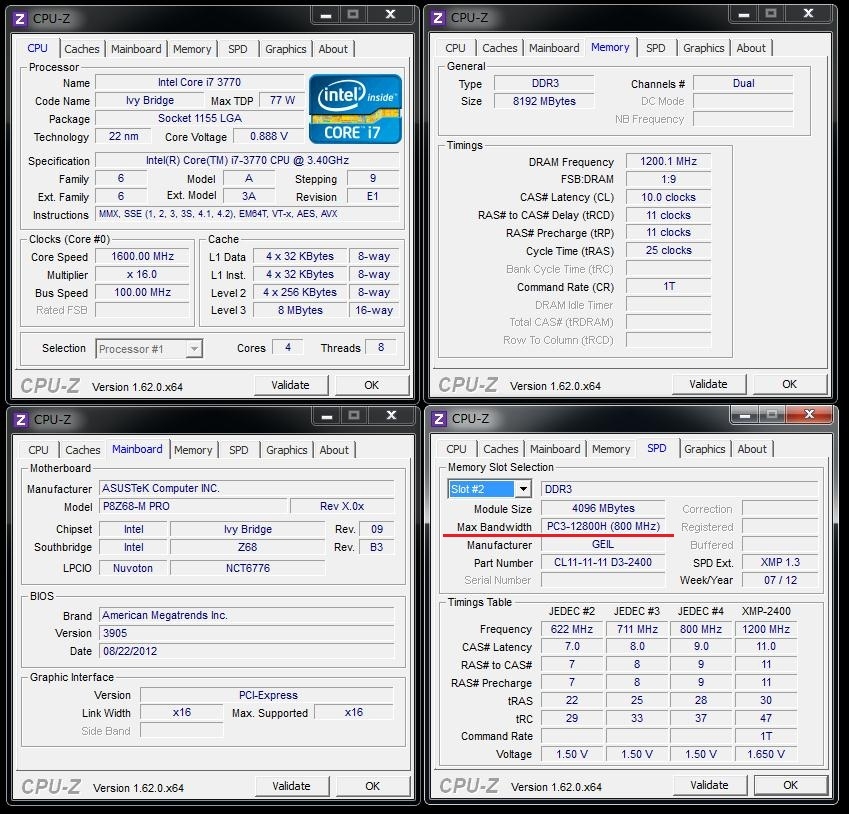Viewport: 849px width, 814px height.
Task: Click the Channels # value Dual
Action: coord(743,83)
